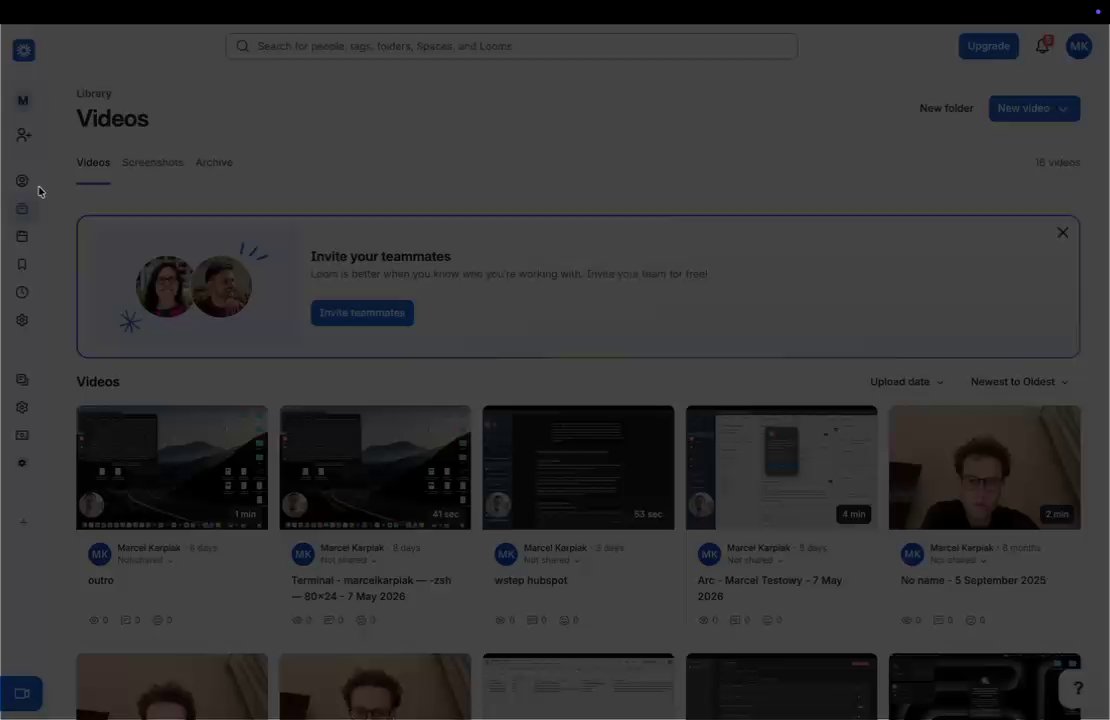1110x720 pixels.
Task: Click the 16 videos count text
Action: pos(1058,162)
